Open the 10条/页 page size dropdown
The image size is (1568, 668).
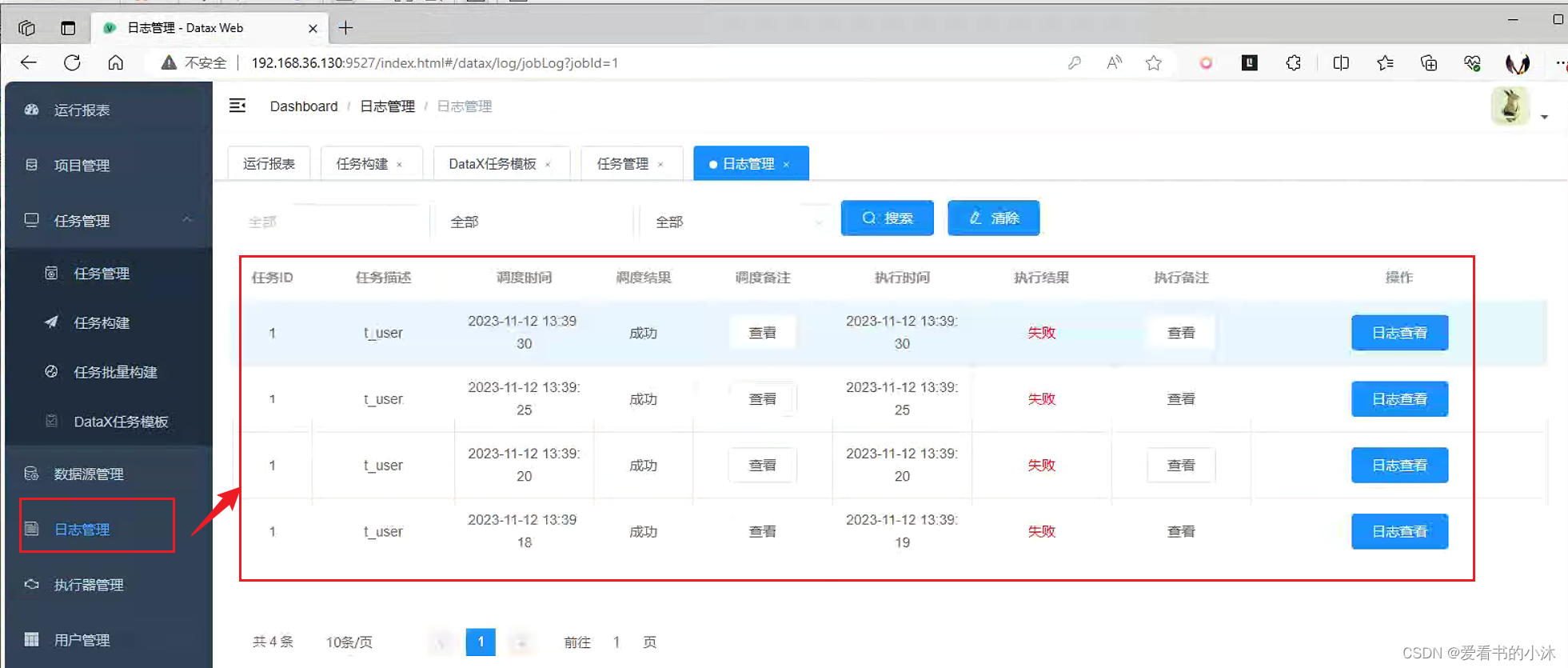click(349, 642)
